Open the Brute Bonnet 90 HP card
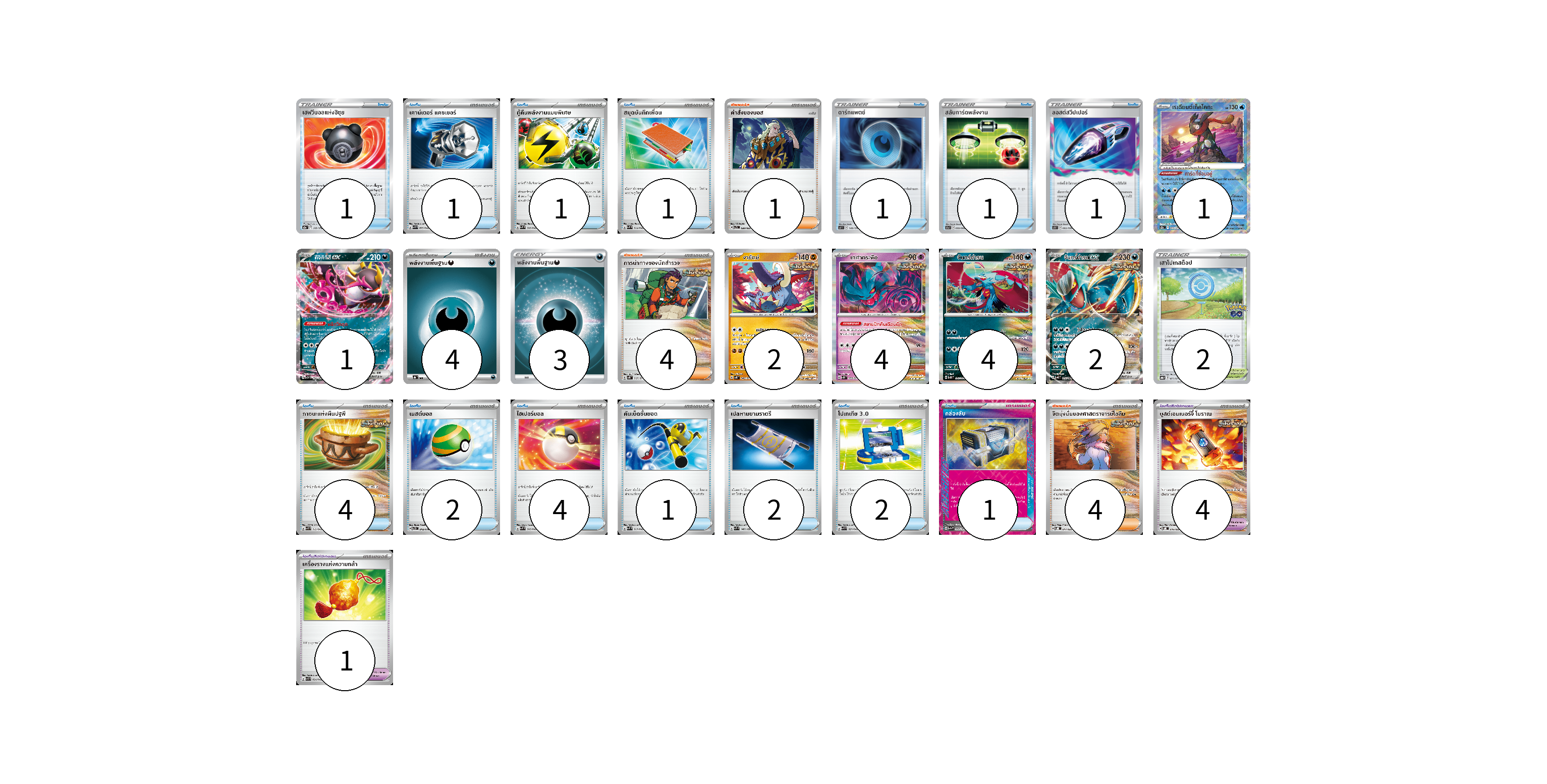 pos(880,316)
